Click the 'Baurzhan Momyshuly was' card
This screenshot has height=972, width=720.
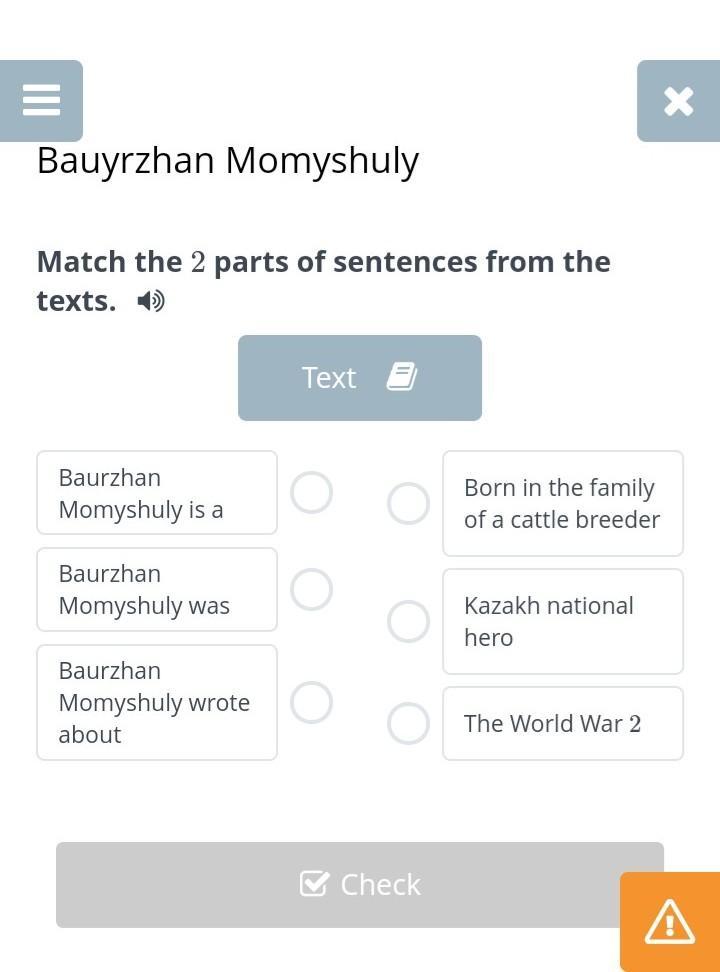[x=157, y=590]
